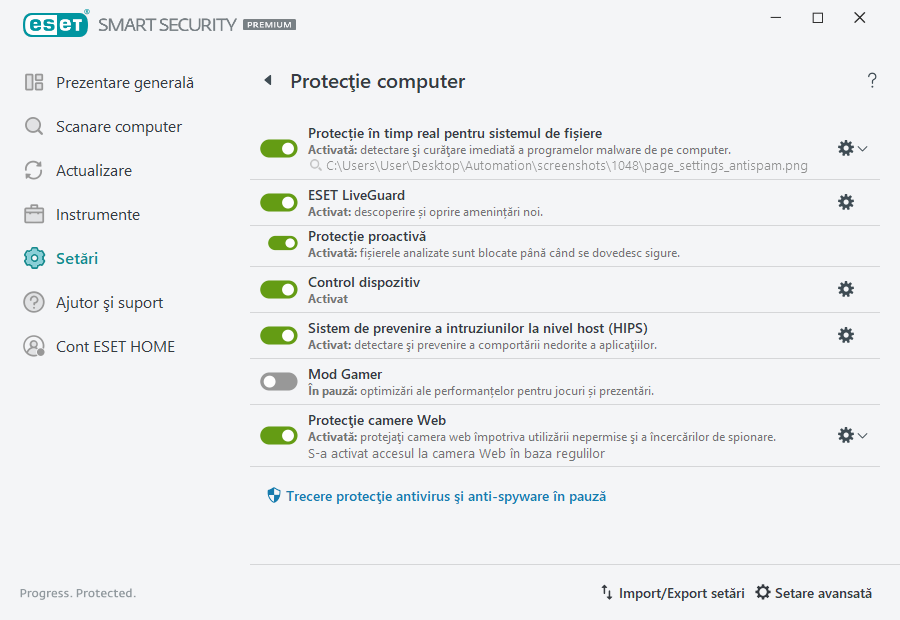The width and height of the screenshot is (900, 620).
Task: Select the Instrumente sidebar icon
Action: click(x=33, y=214)
